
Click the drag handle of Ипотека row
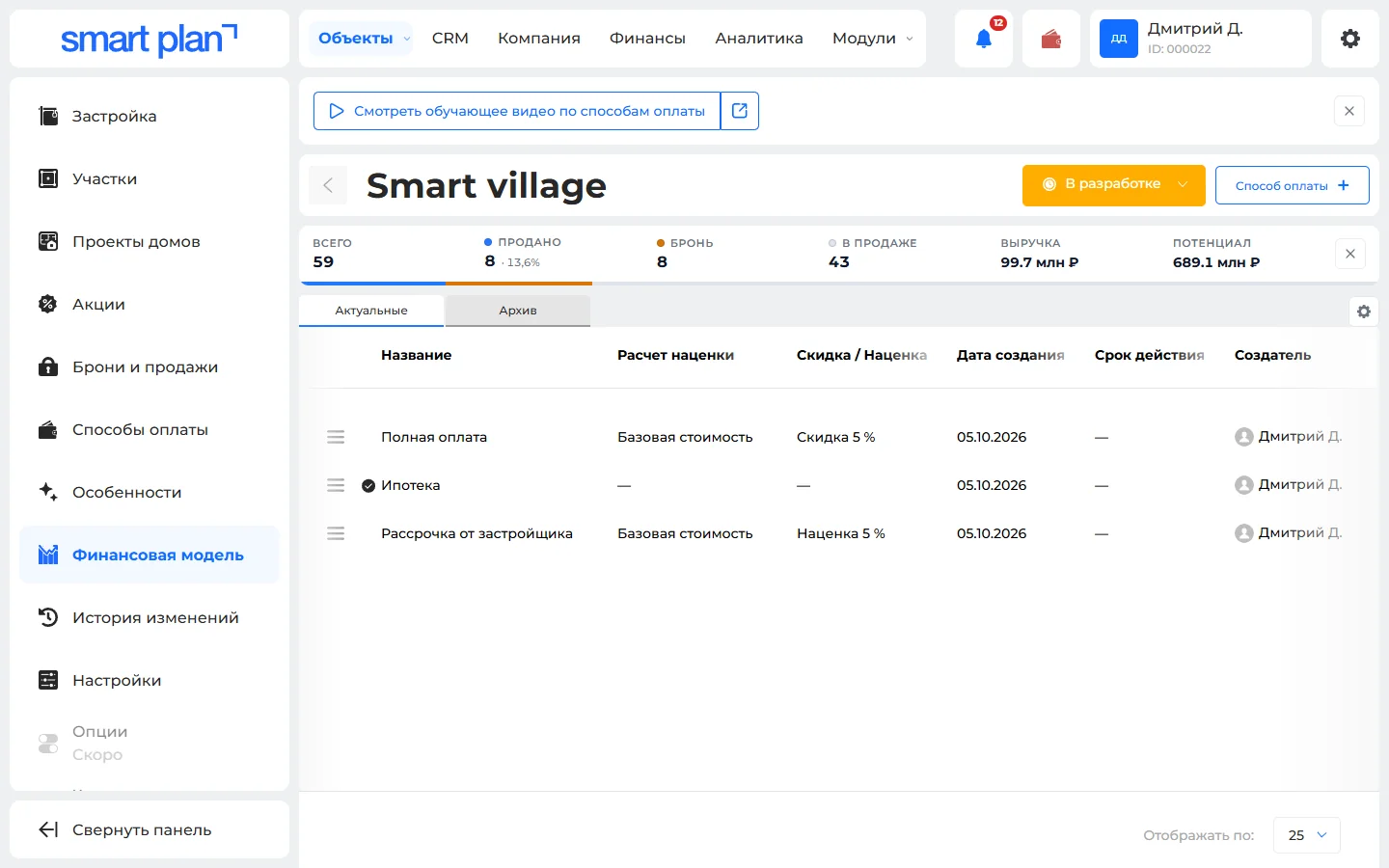tap(336, 485)
